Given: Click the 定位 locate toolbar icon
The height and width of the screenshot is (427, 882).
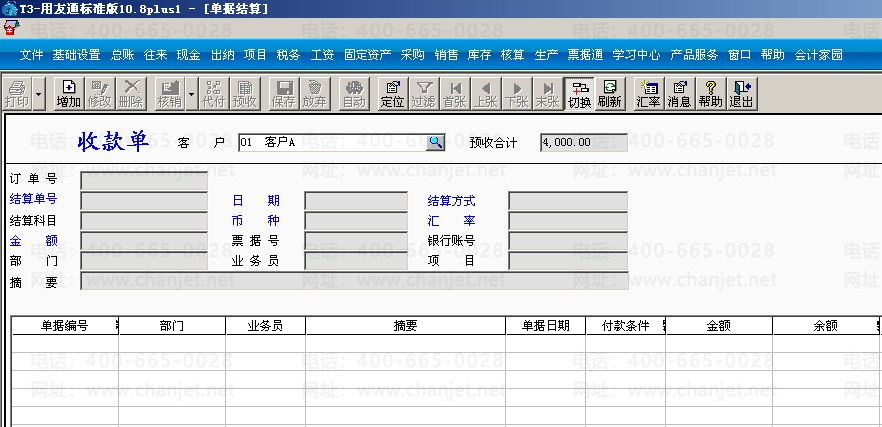Looking at the screenshot, I should tap(392, 93).
